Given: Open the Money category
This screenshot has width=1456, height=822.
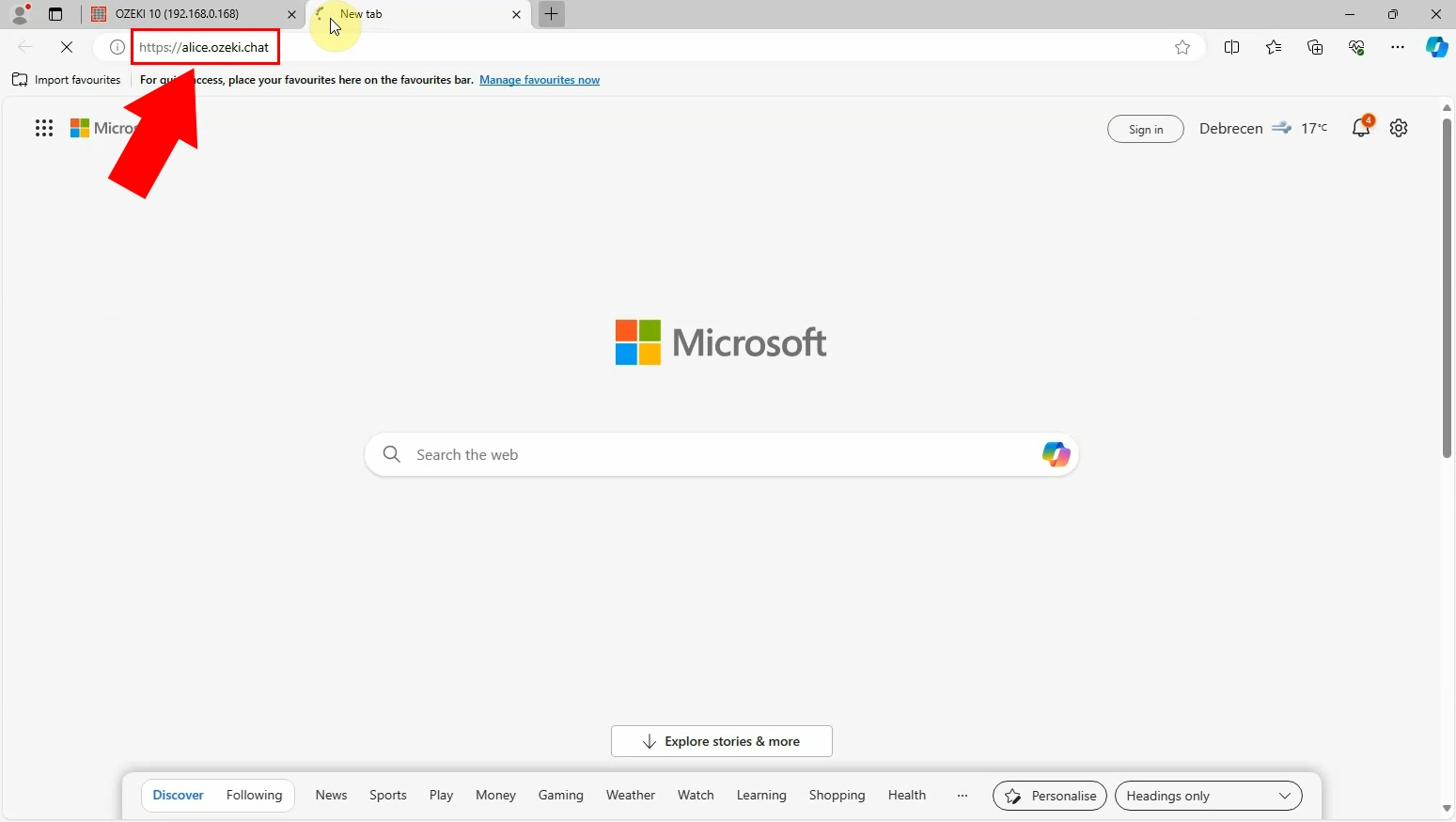Looking at the screenshot, I should pos(495,795).
